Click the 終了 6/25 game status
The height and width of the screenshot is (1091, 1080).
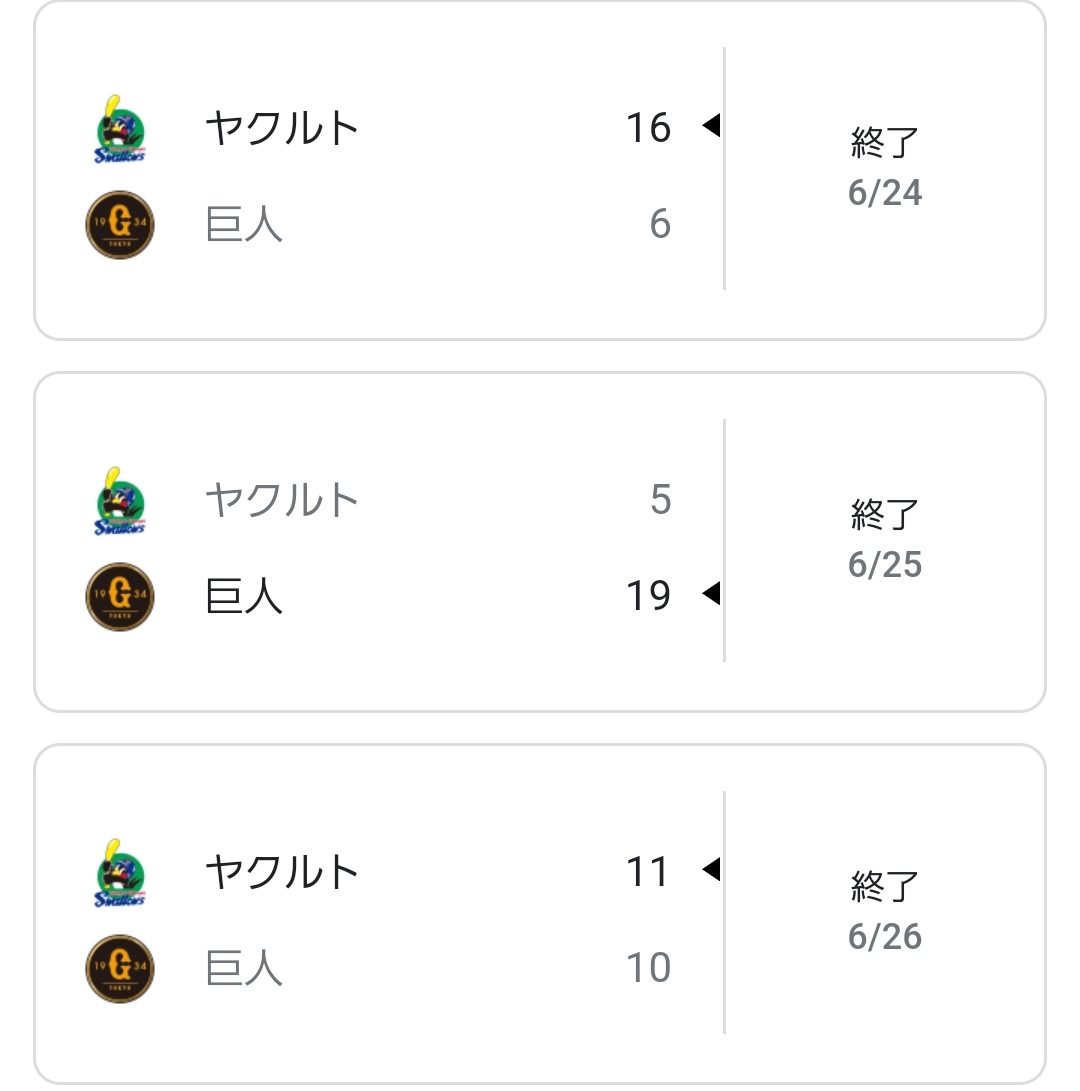(885, 538)
